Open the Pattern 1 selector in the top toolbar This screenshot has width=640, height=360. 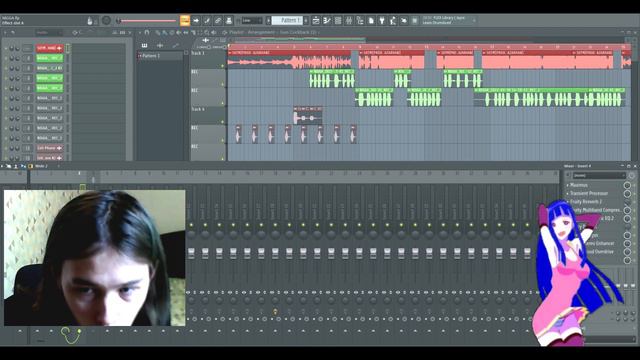tap(287, 20)
